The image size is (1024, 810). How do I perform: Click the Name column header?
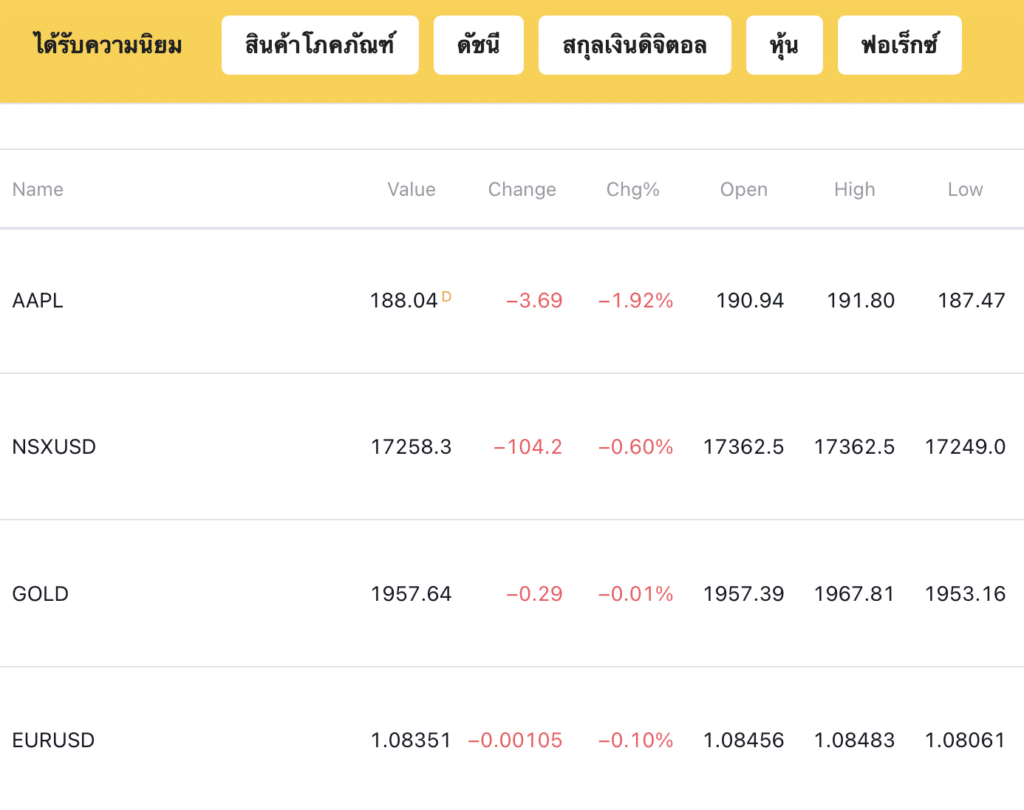38,189
